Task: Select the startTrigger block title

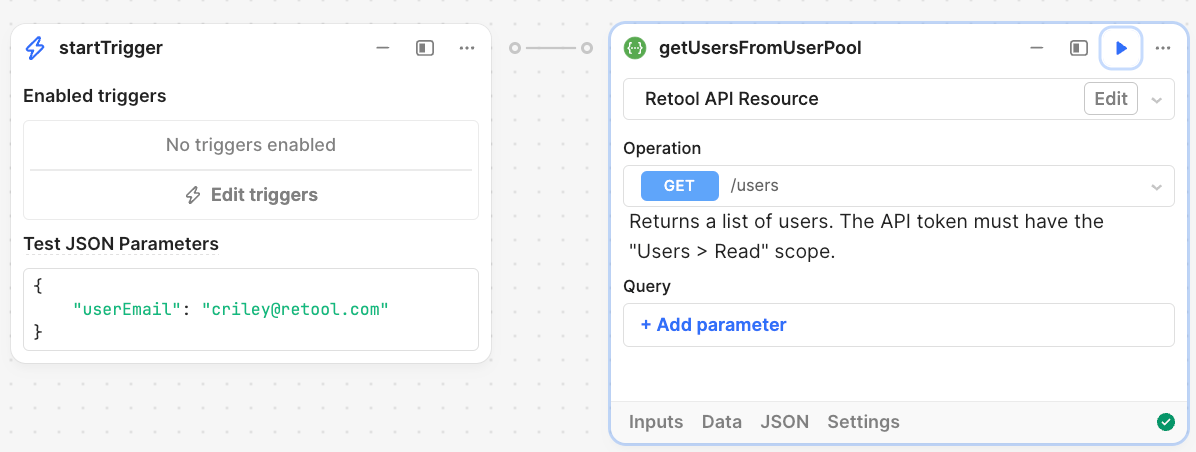Action: [111, 48]
